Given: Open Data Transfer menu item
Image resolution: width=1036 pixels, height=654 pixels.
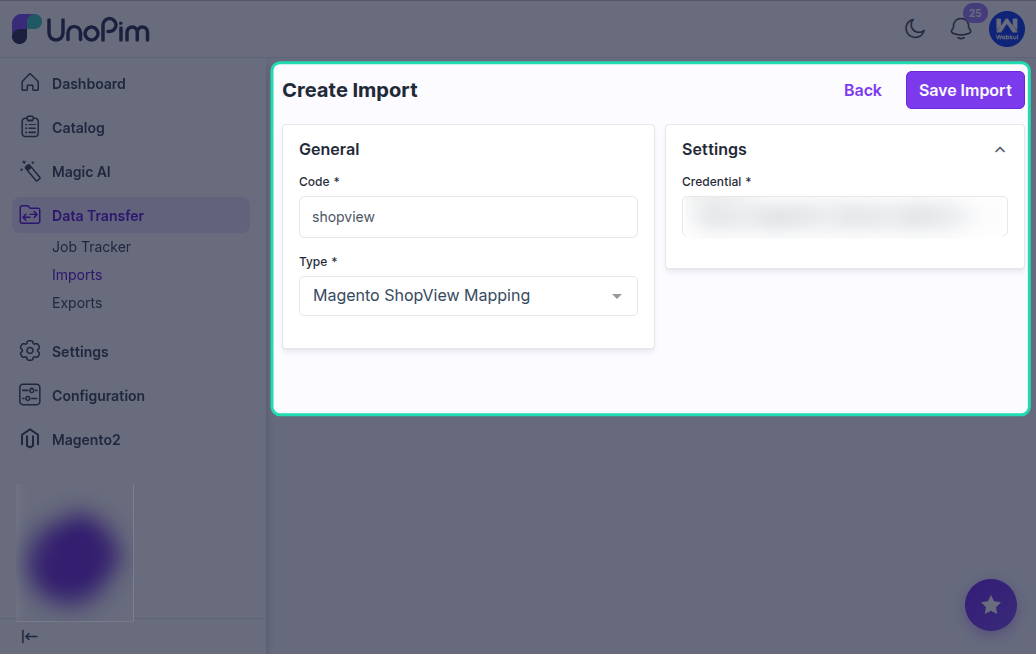Looking at the screenshot, I should (x=98, y=216).
